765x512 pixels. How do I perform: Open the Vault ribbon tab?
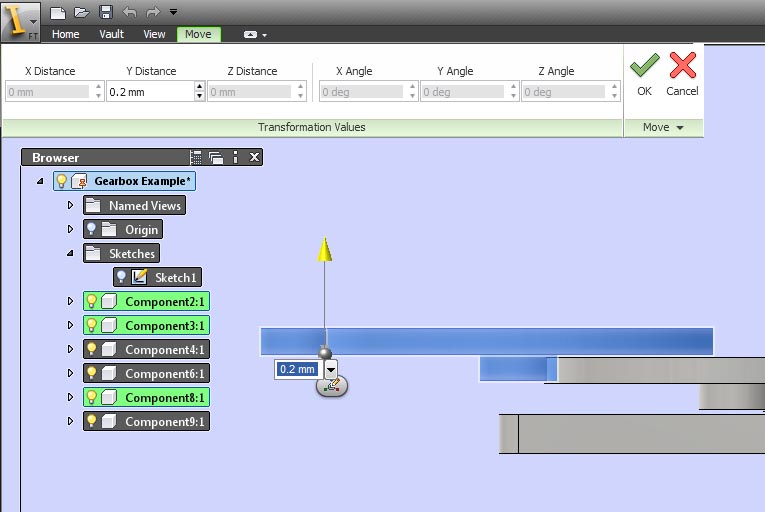coord(111,34)
